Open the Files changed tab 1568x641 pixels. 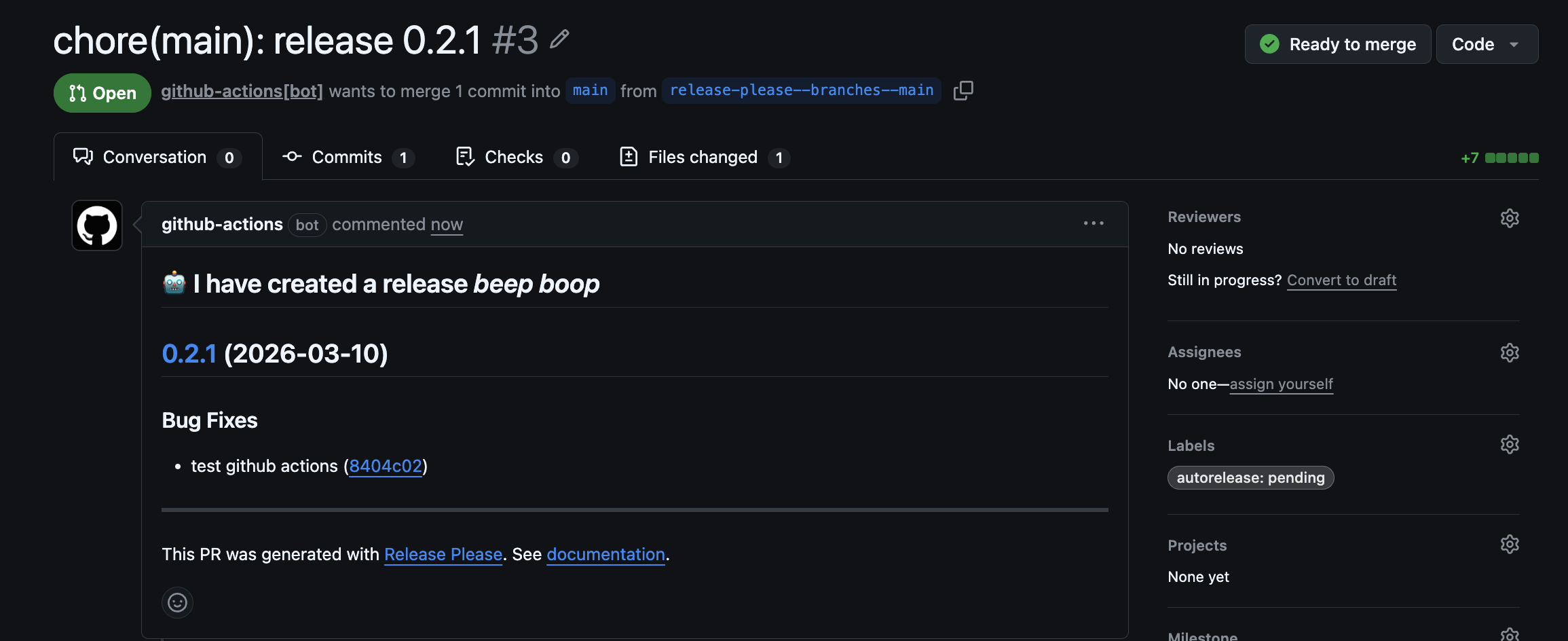pos(702,157)
